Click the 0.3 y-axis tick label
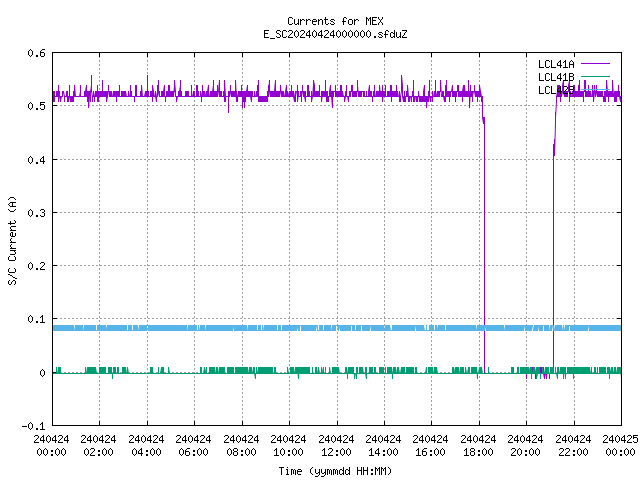Image resolution: width=640 pixels, height=480 pixels. pos(36,213)
